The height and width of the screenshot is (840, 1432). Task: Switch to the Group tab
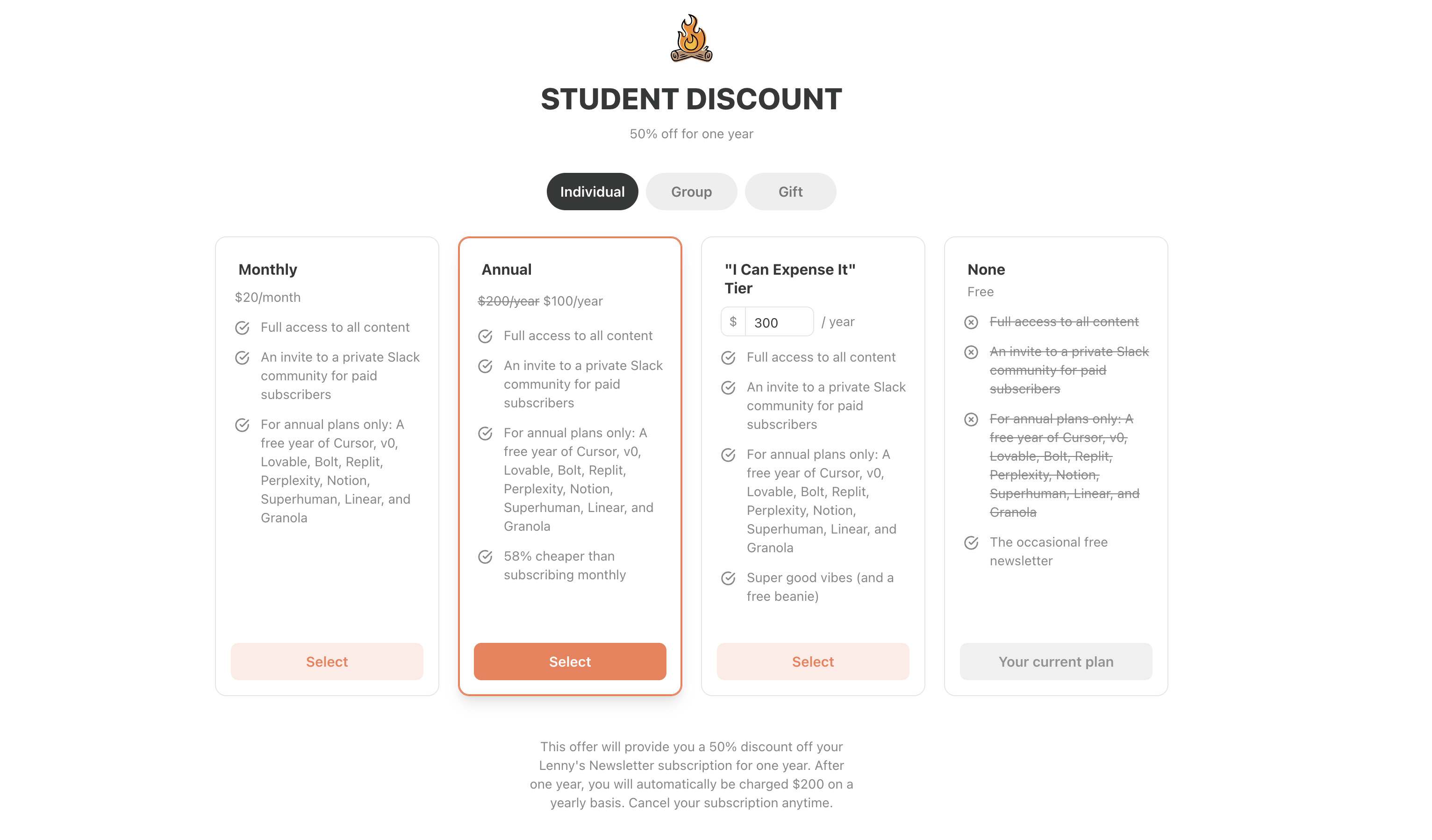tap(691, 192)
